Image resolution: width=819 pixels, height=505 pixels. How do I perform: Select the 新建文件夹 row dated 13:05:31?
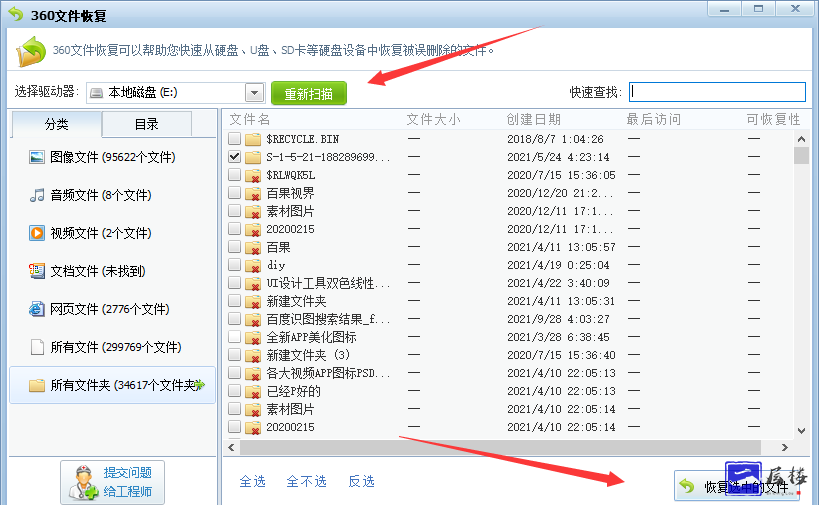(x=509, y=301)
